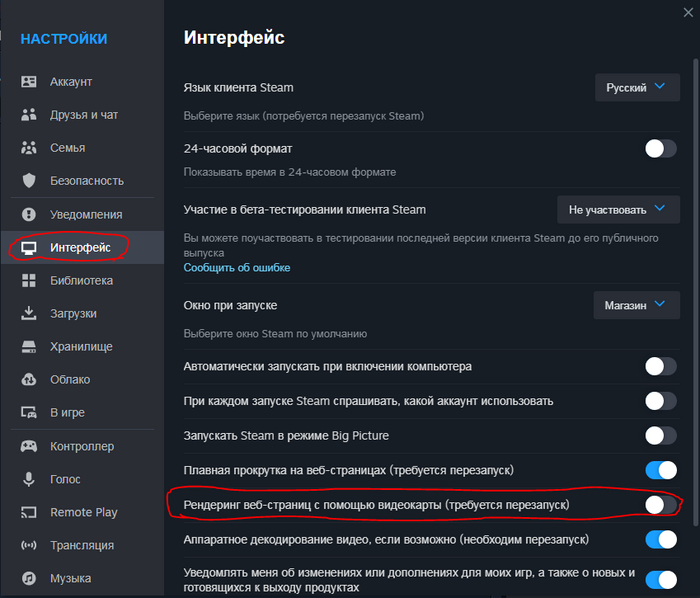Click the Voice (Голос) microphone icon
Viewport: 700px width, 598px height.
pyautogui.click(x=29, y=480)
